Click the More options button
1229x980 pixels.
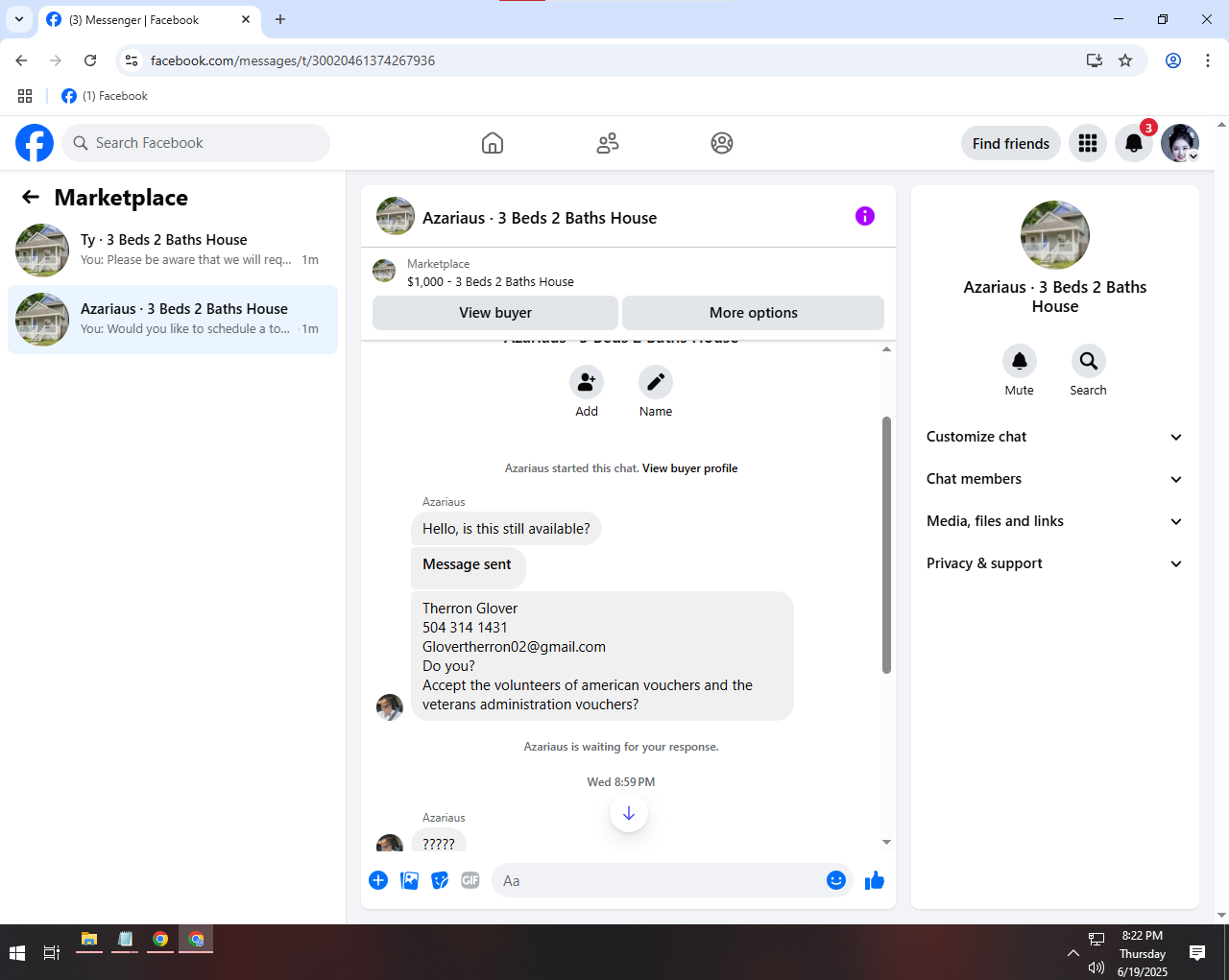tap(754, 313)
